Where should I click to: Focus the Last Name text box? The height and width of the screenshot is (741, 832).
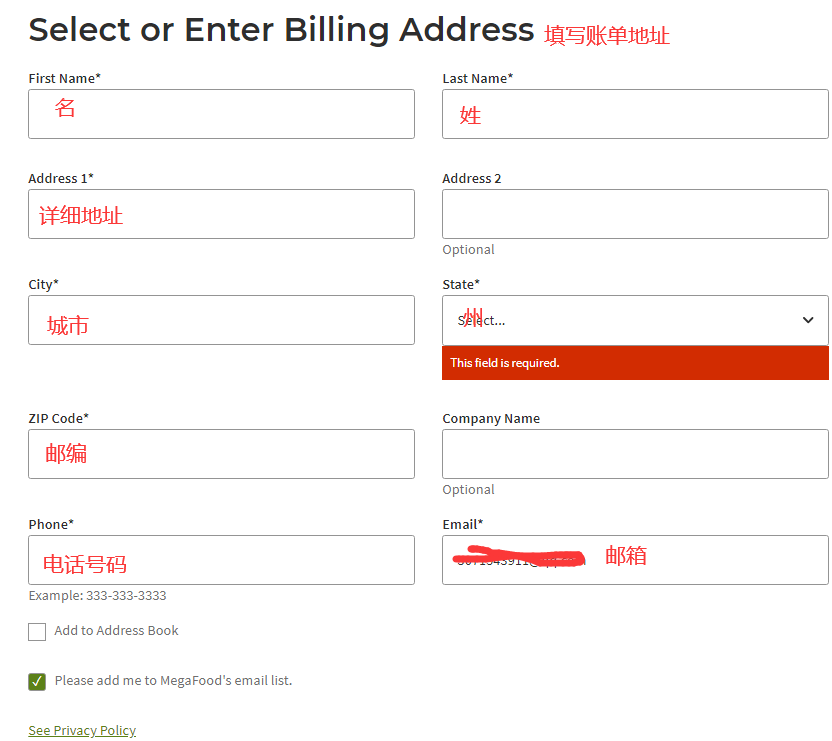point(635,114)
